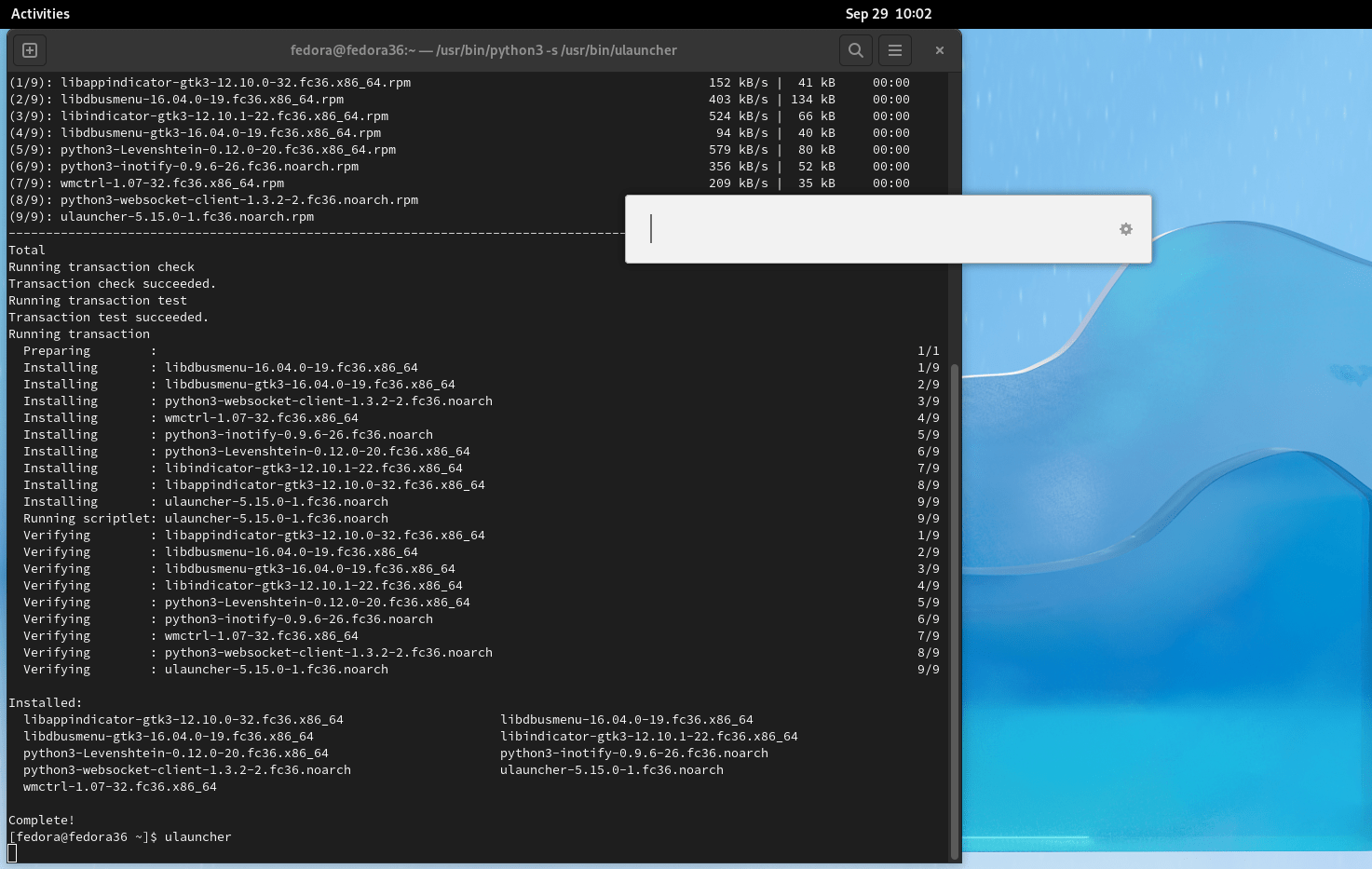Viewport: 1372px width, 869px height.
Task: Open Ulauncher preferences via the gear icon
Action: (1125, 229)
